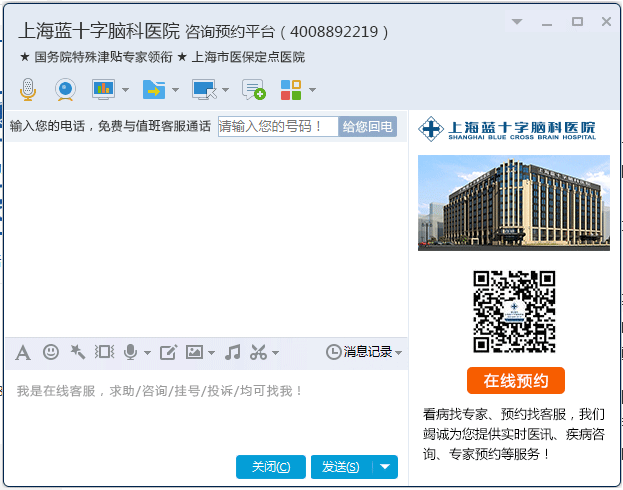Open the title bar dropdown menu triangle
This screenshot has width=623, height=490.
(517, 21)
